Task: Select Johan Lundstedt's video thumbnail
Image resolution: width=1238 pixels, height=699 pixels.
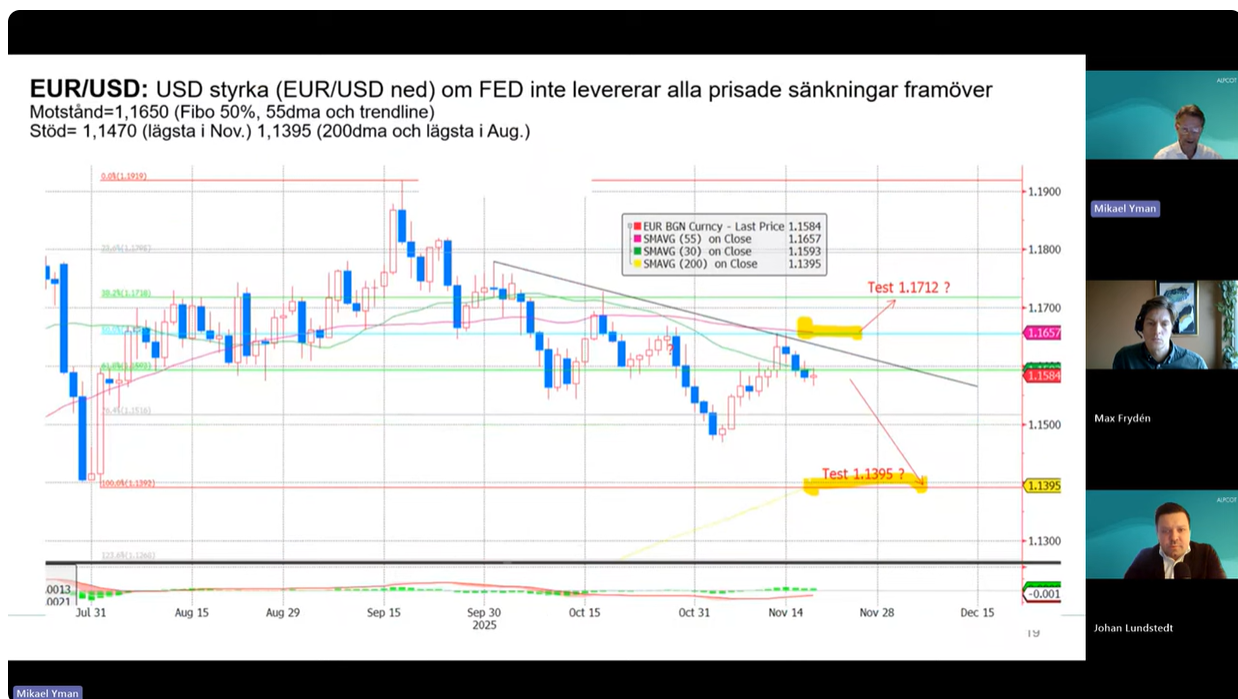Action: (x=1161, y=535)
